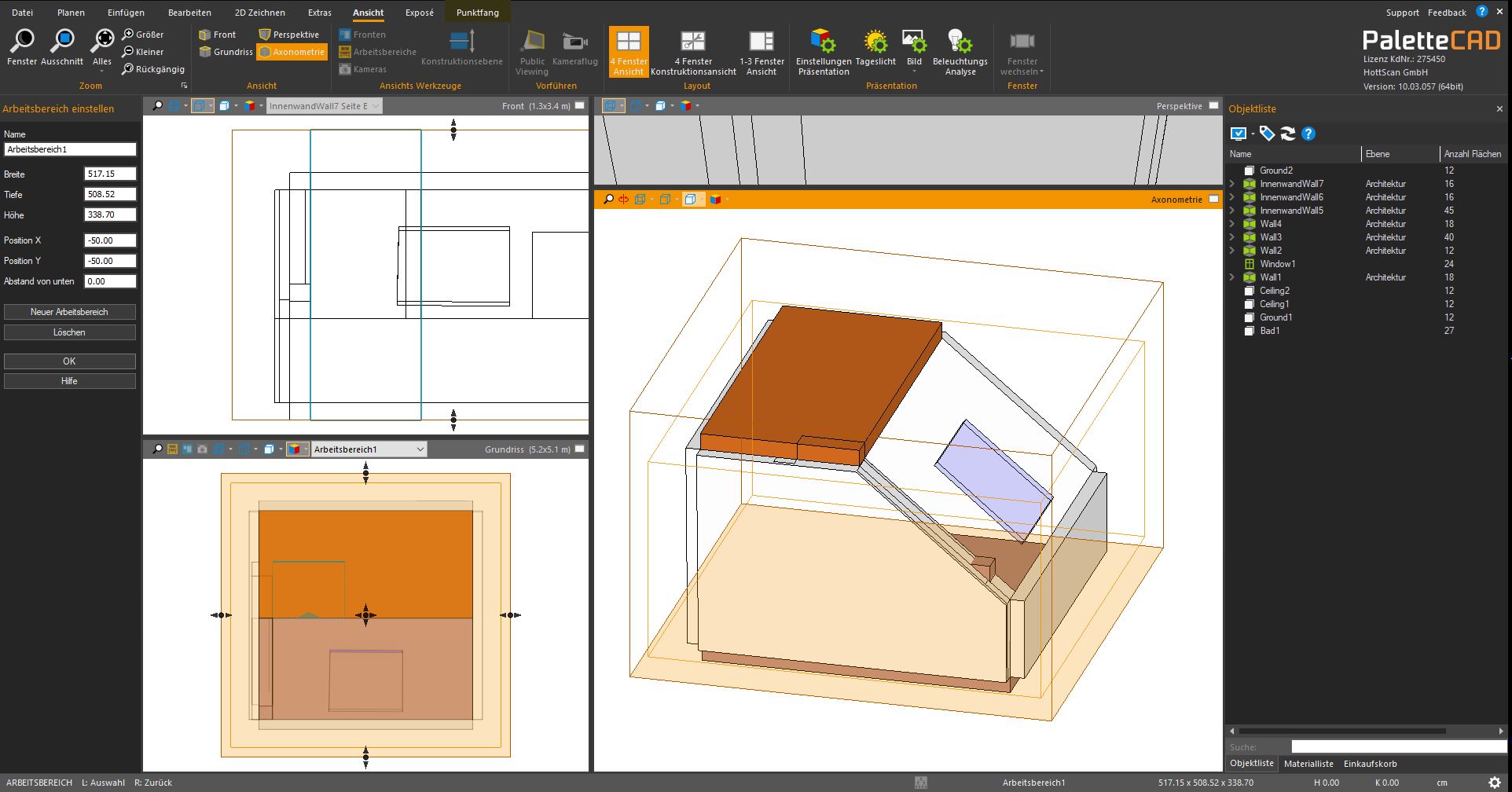The image size is (1512, 792).
Task: Click the 4 Fenster Konstruktionsansicht icon
Action: pos(692,42)
